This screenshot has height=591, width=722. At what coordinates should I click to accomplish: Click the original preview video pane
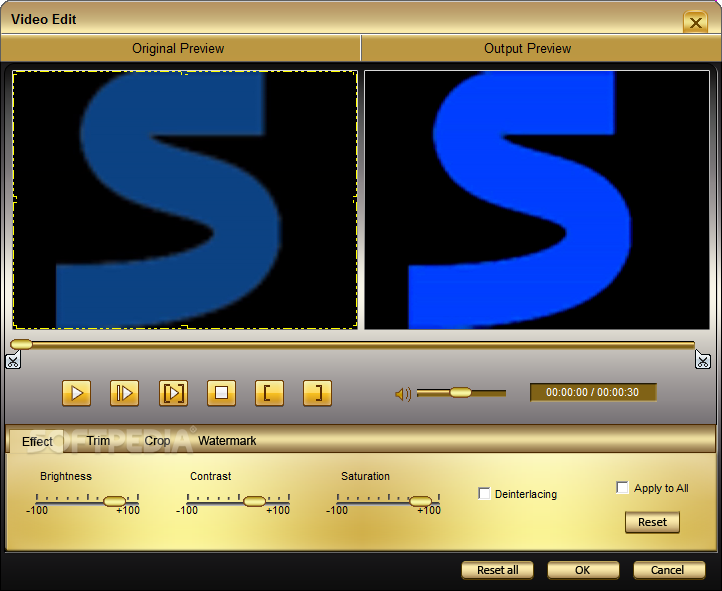tap(185, 199)
